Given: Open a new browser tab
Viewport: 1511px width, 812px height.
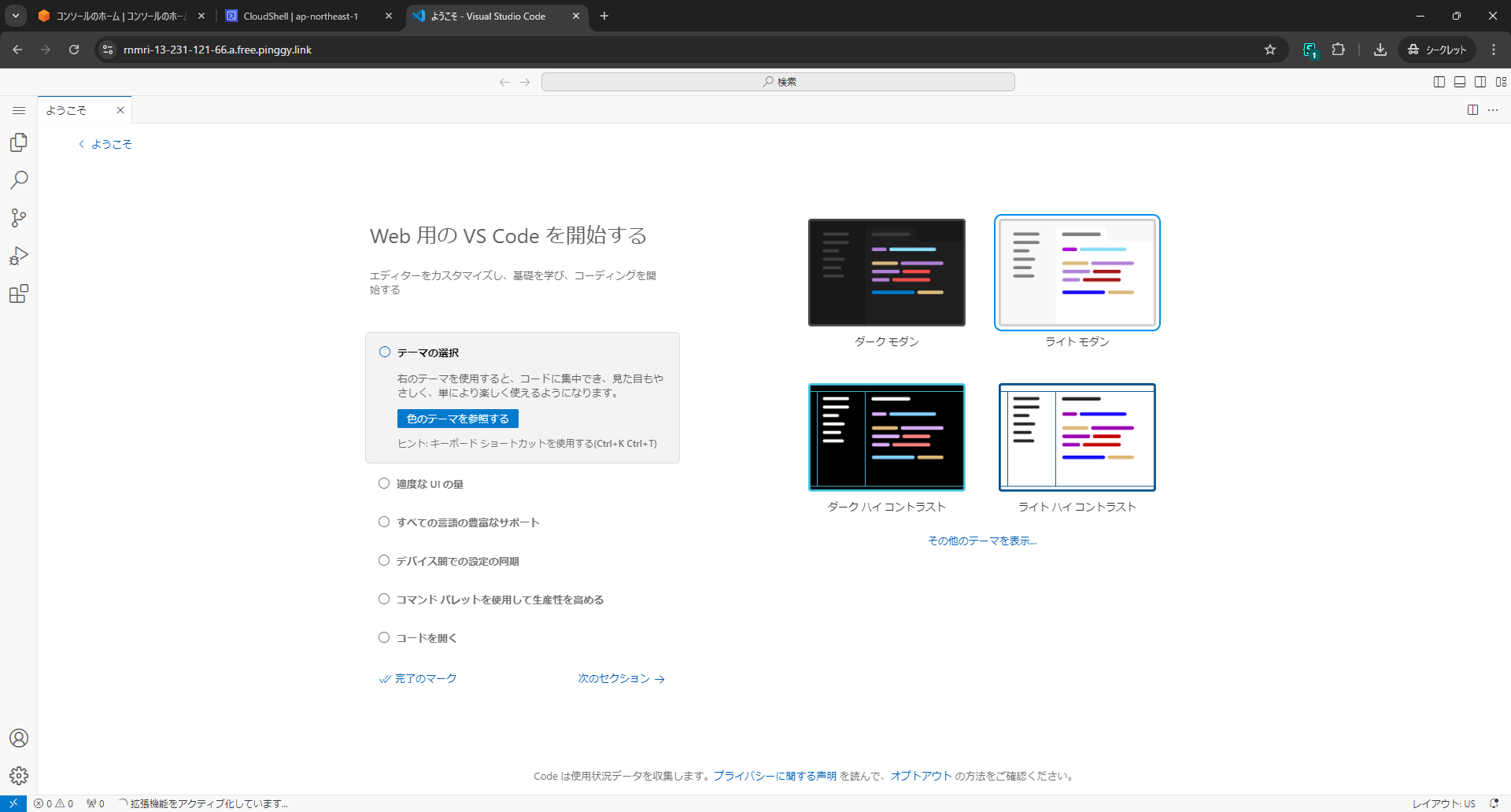Looking at the screenshot, I should click(x=604, y=16).
